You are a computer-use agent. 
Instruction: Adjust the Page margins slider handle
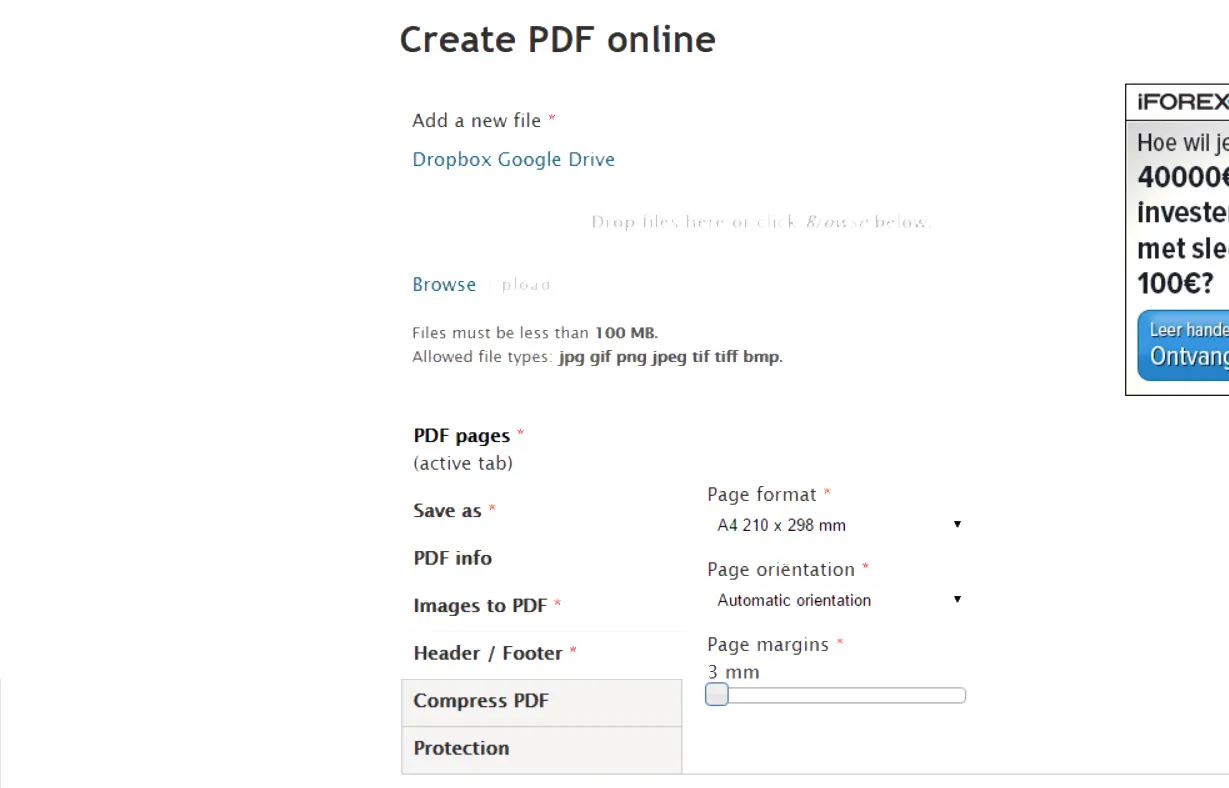716,694
